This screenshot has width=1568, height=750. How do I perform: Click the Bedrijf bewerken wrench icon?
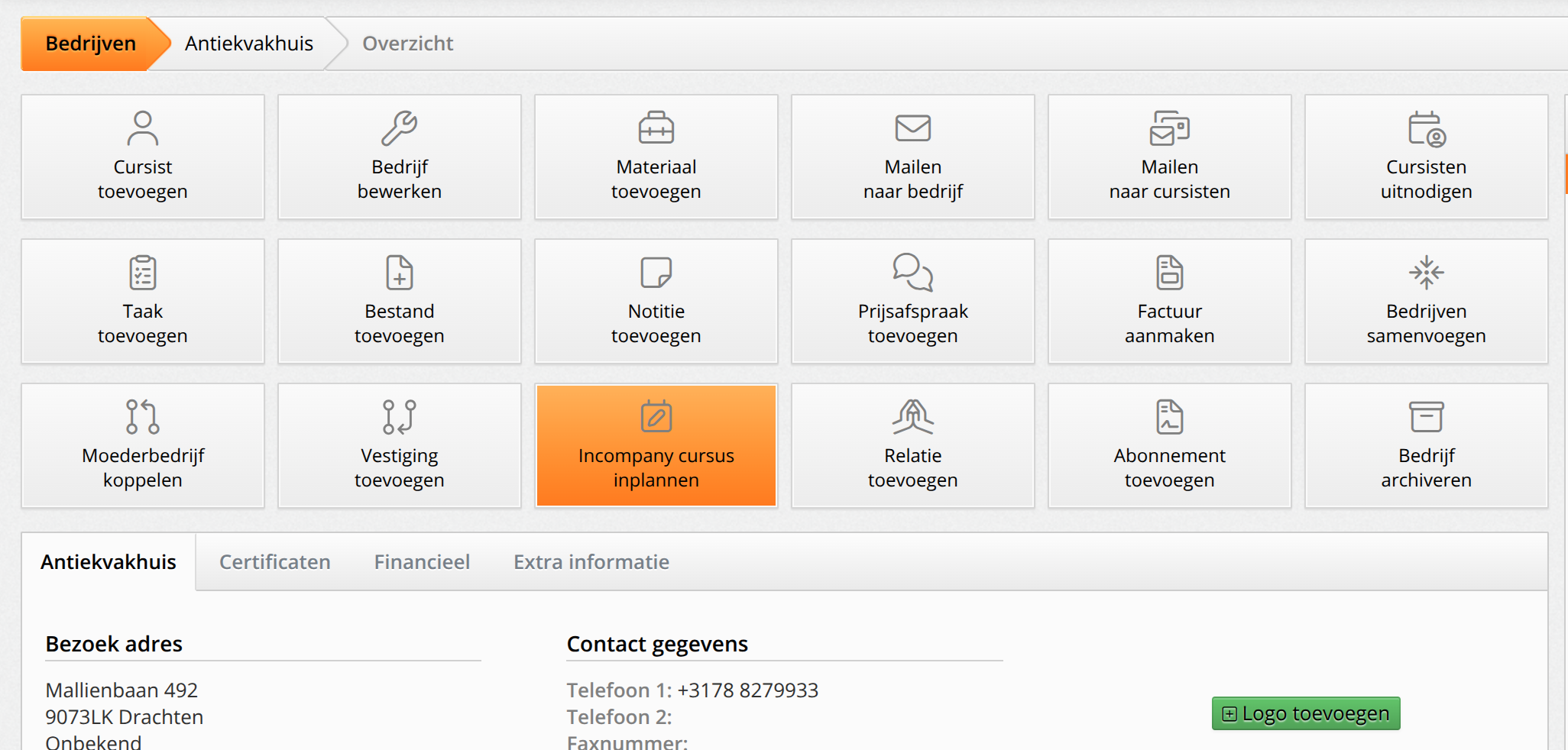pyautogui.click(x=400, y=128)
